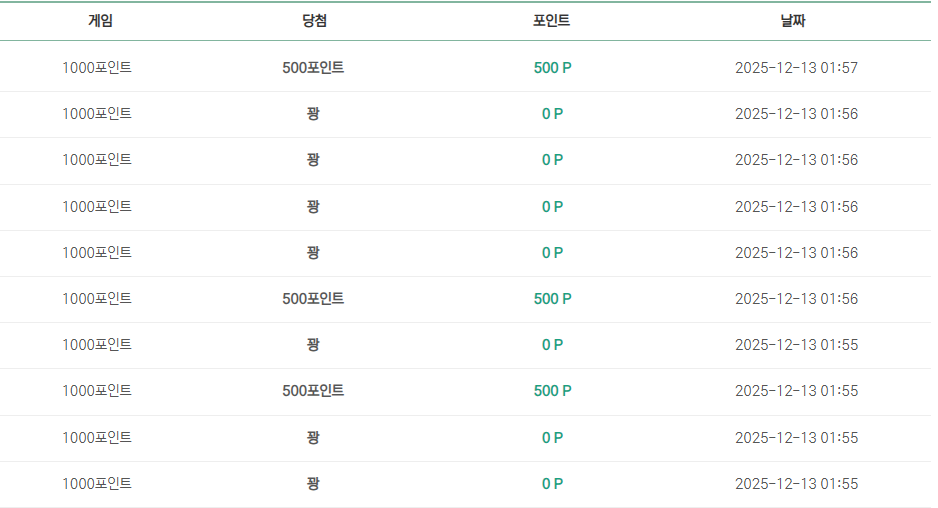The height and width of the screenshot is (508, 938).
Task: Click the topmost 꽝 result
Action: click(x=313, y=114)
